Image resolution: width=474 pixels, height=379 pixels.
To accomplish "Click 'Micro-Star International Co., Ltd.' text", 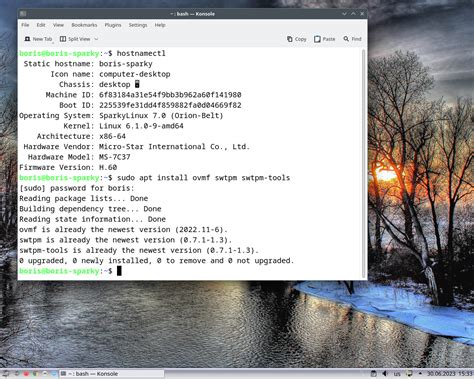I will point(174,147).
